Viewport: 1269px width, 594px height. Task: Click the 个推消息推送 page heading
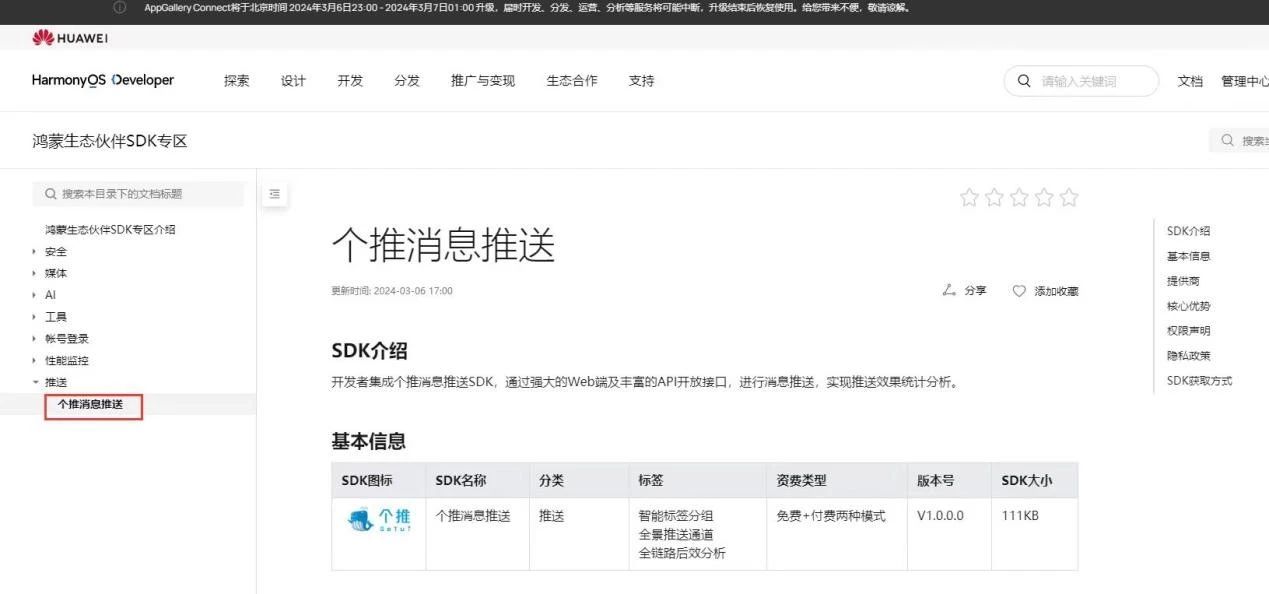pos(443,246)
